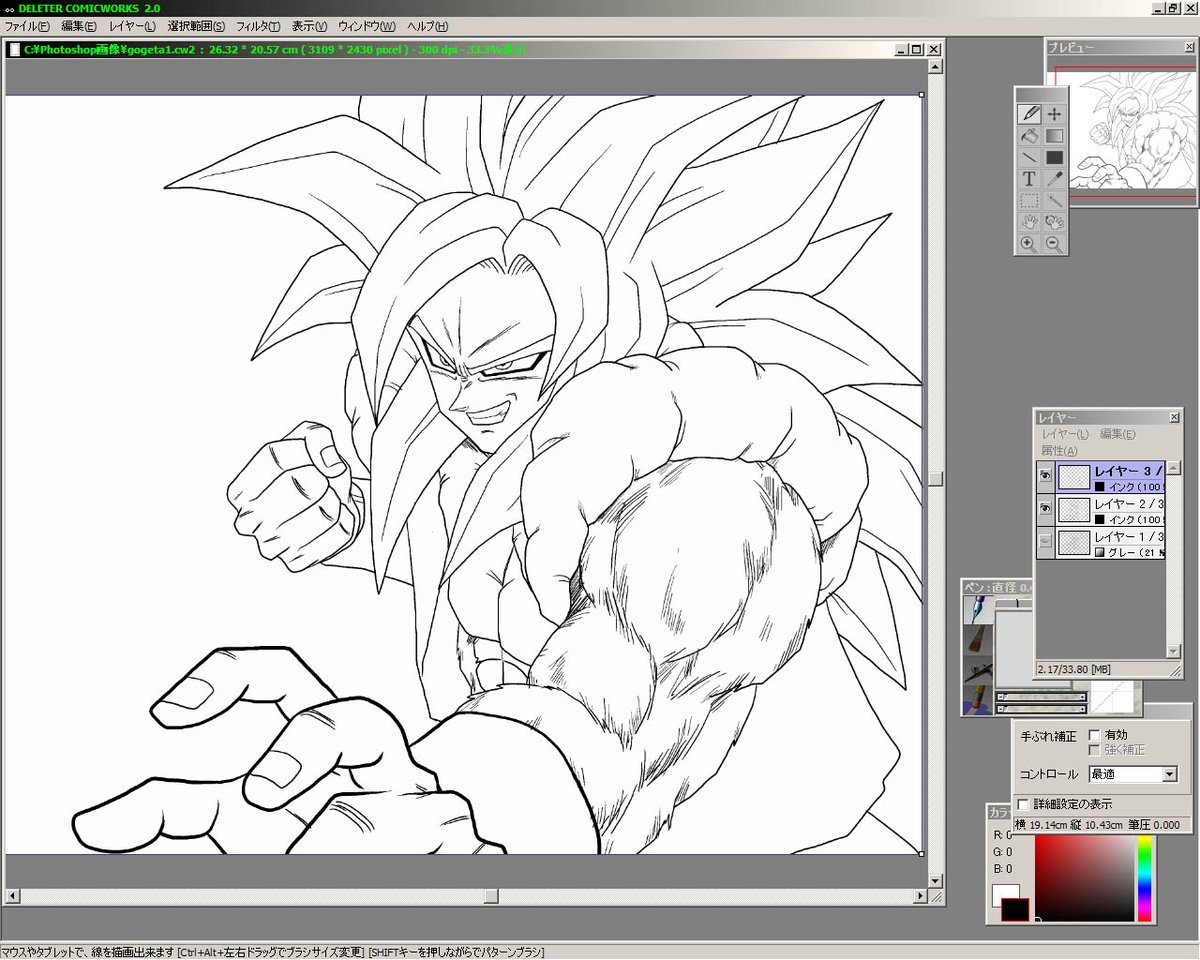Select the Line tool

(1029, 158)
